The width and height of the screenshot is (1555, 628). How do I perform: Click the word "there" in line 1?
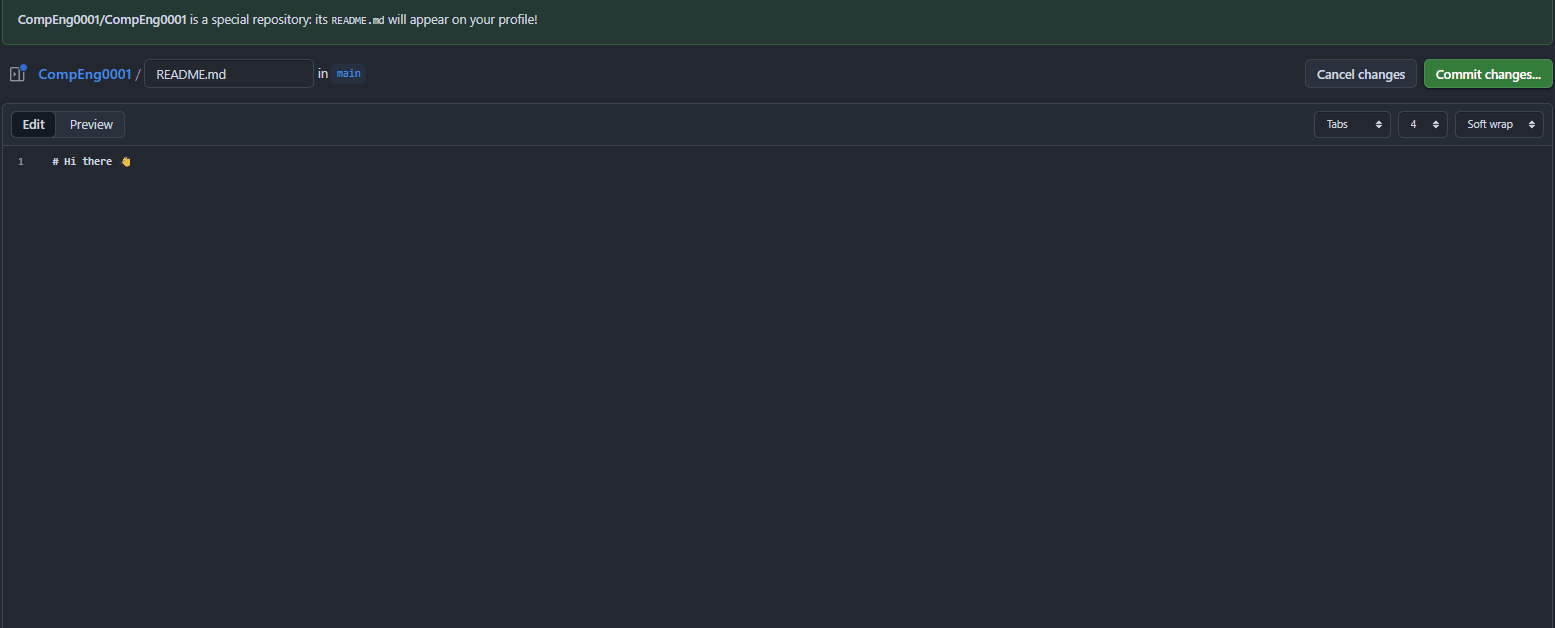[97, 162]
